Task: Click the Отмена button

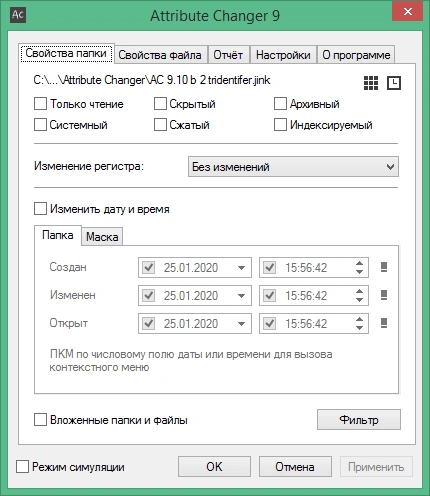Action: click(295, 467)
